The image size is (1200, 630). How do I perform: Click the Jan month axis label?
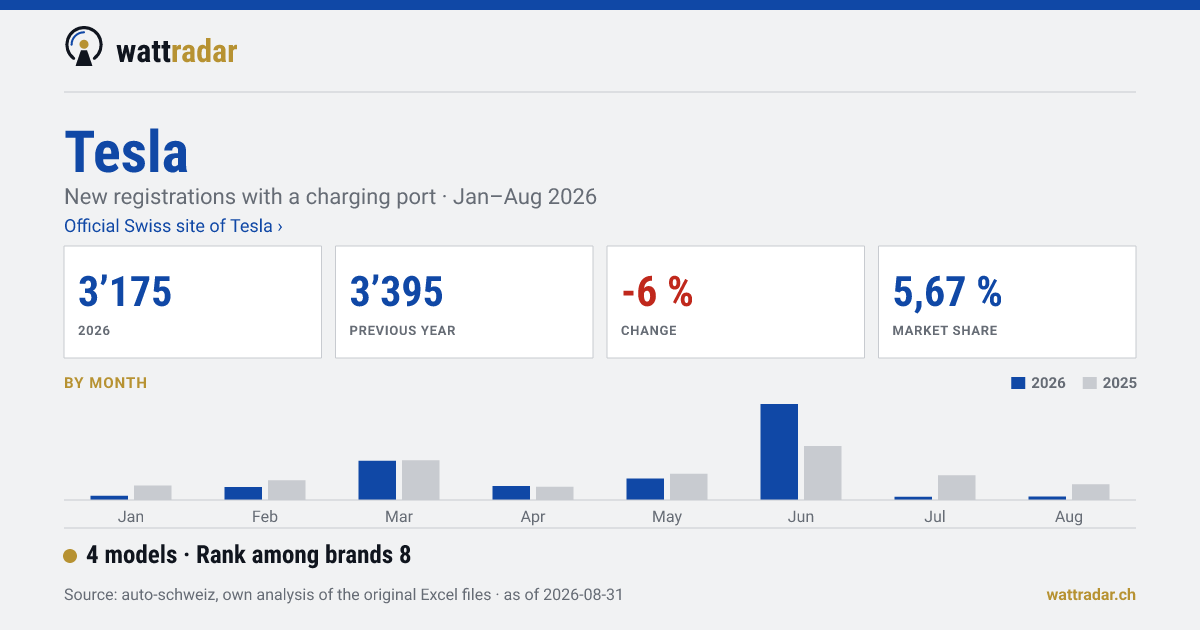[131, 517]
